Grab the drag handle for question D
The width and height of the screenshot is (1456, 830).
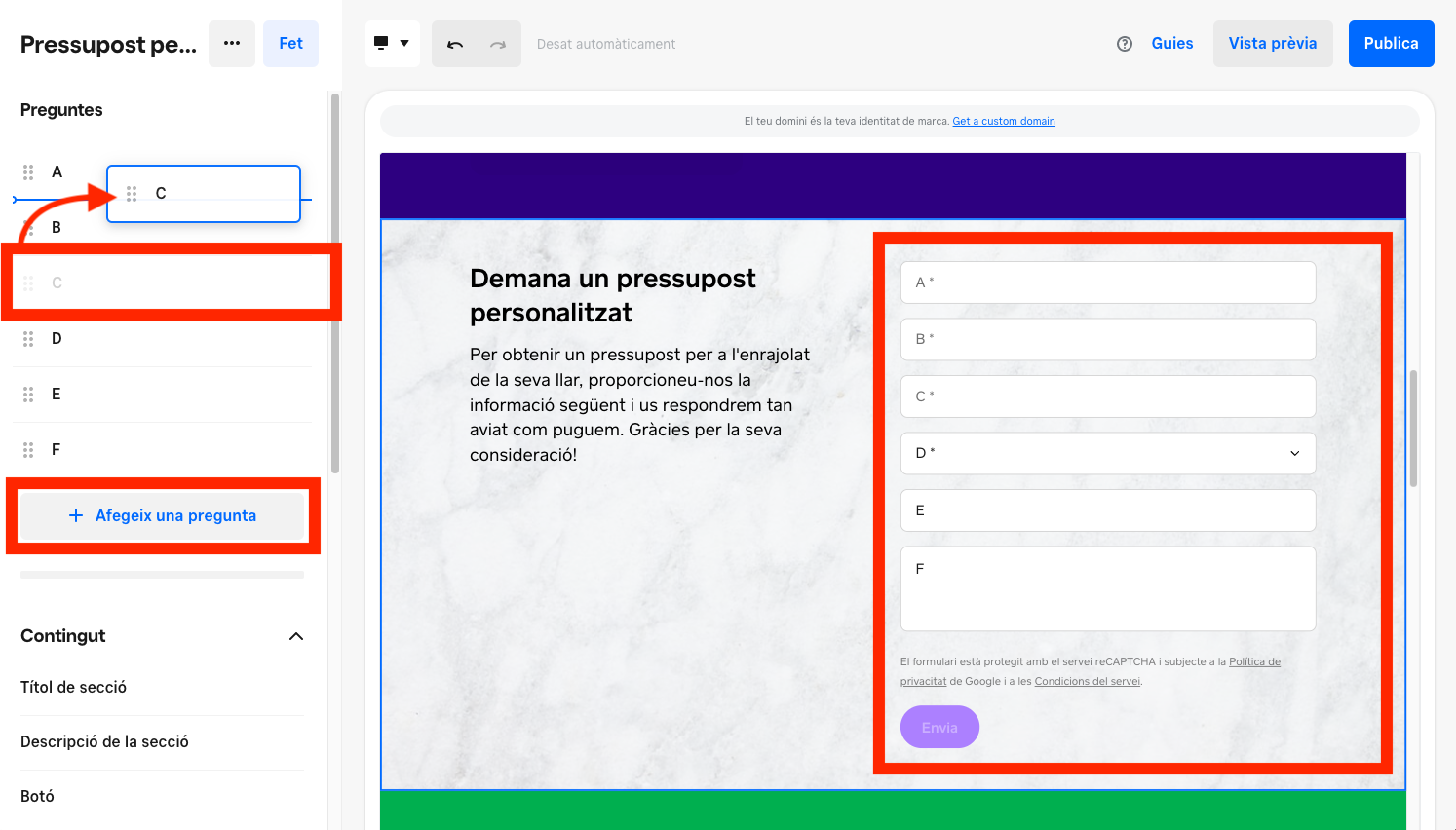(x=28, y=339)
